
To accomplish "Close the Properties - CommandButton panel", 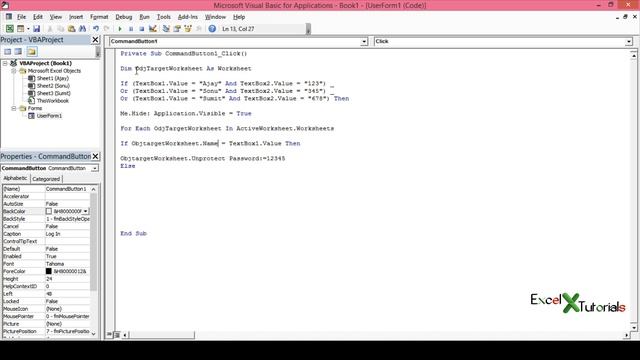I will [95, 156].
